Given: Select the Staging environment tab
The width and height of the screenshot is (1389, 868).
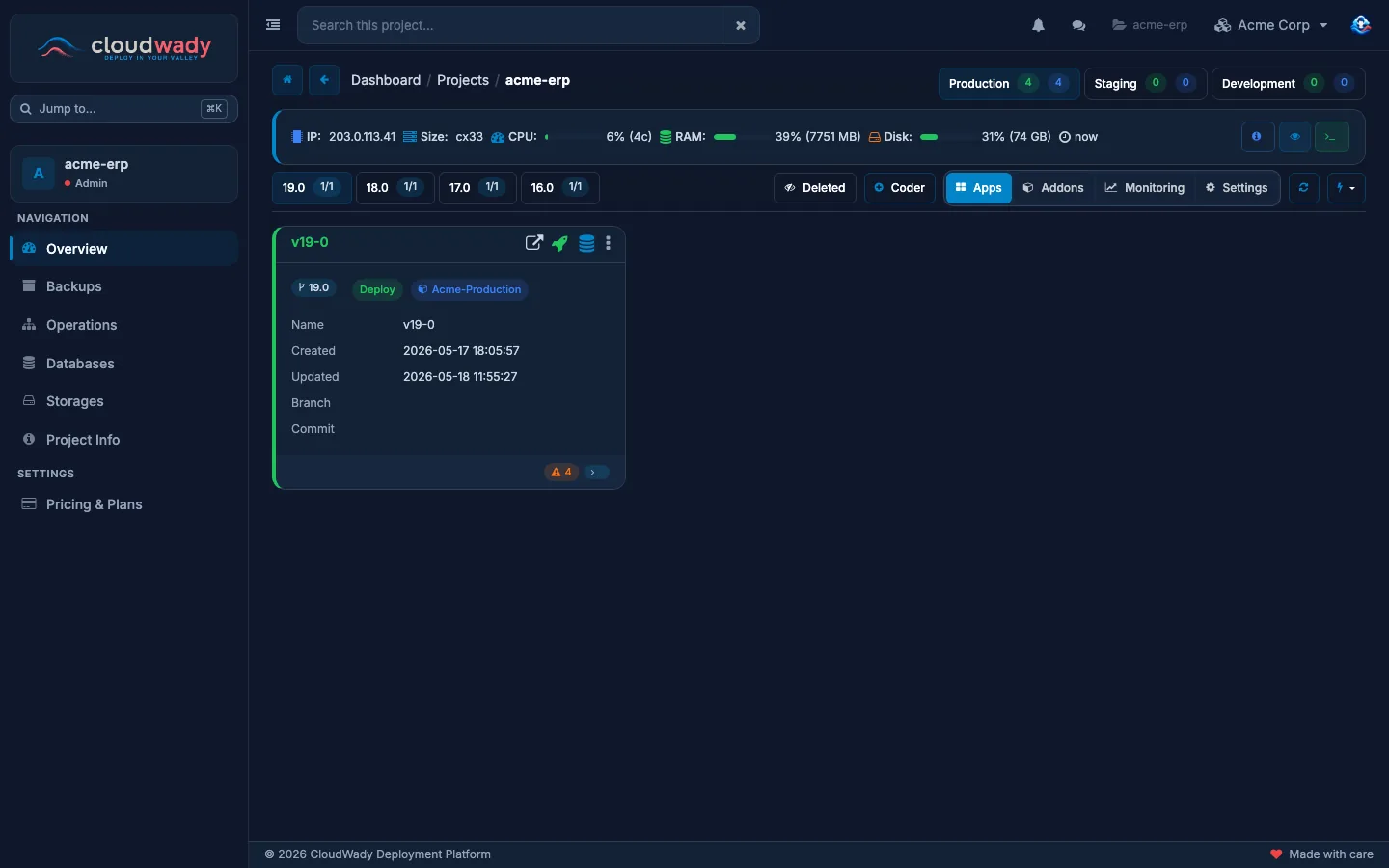Looking at the screenshot, I should point(1145,83).
